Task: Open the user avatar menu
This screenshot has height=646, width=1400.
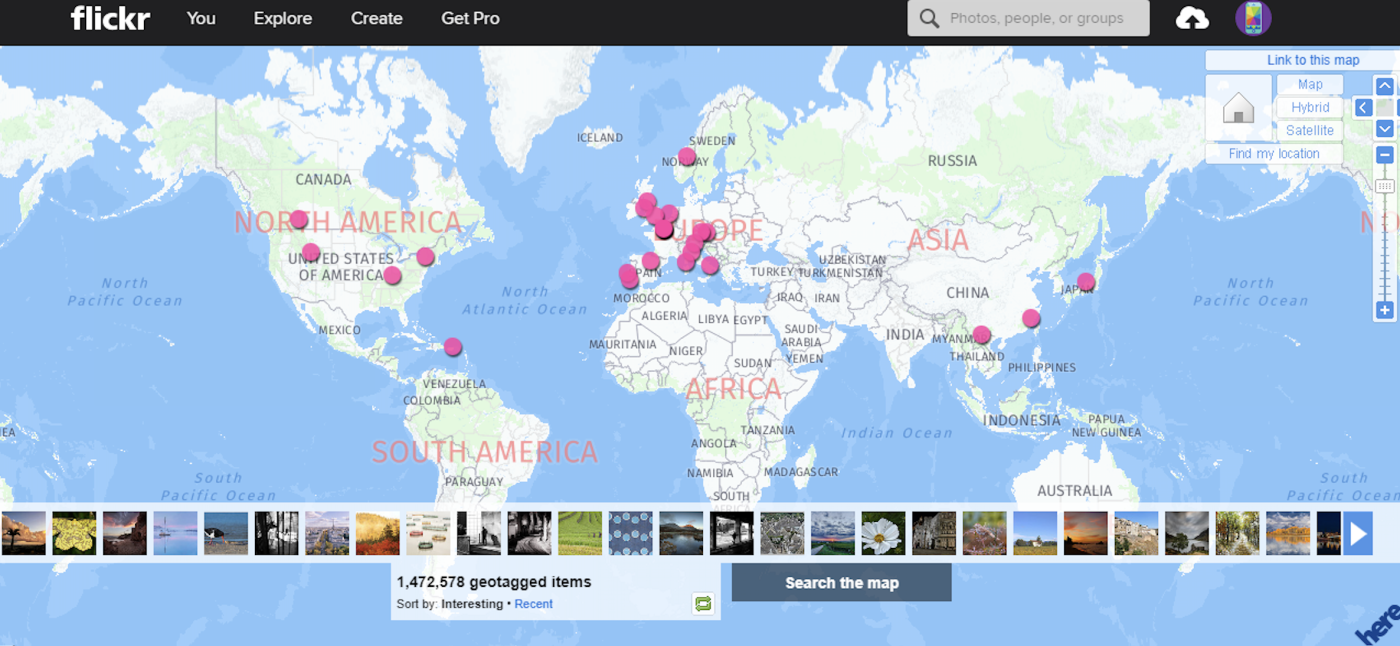Action: point(1253,18)
